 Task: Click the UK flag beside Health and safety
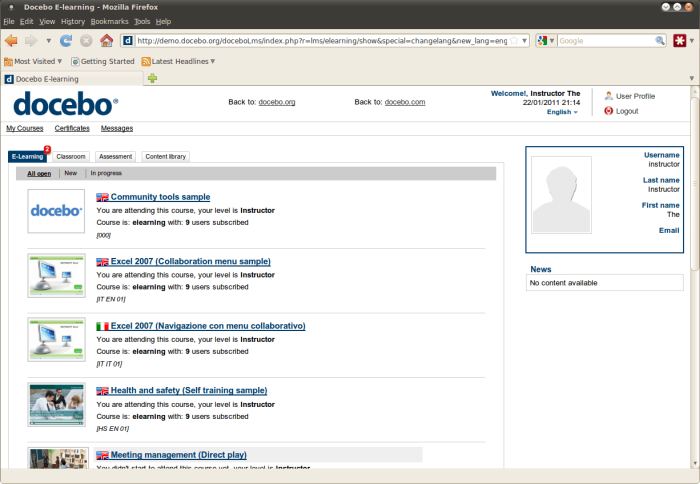tap(102, 391)
